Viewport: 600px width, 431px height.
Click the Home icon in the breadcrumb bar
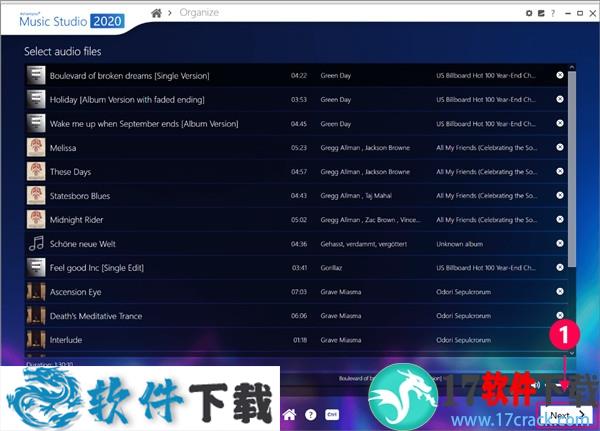155,12
